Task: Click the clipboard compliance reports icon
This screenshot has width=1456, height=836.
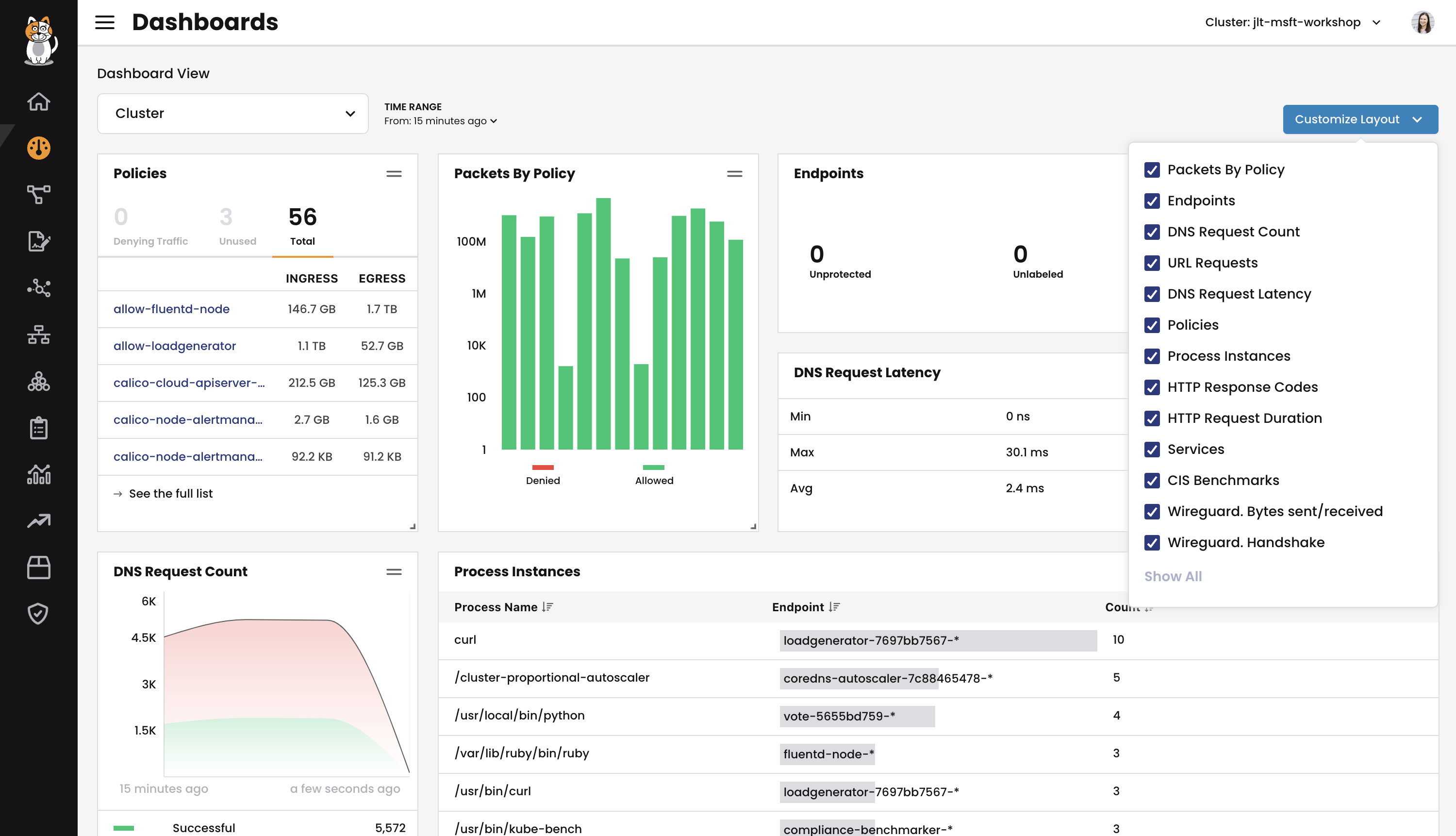Action: pyautogui.click(x=38, y=427)
